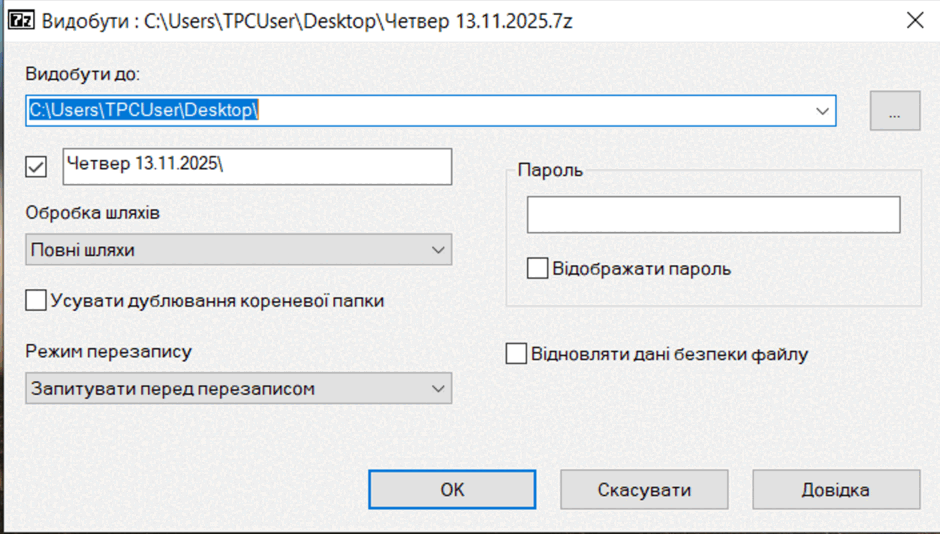940x534 pixels.
Task: Click the Режим перезапису label
Action: [x=109, y=351]
